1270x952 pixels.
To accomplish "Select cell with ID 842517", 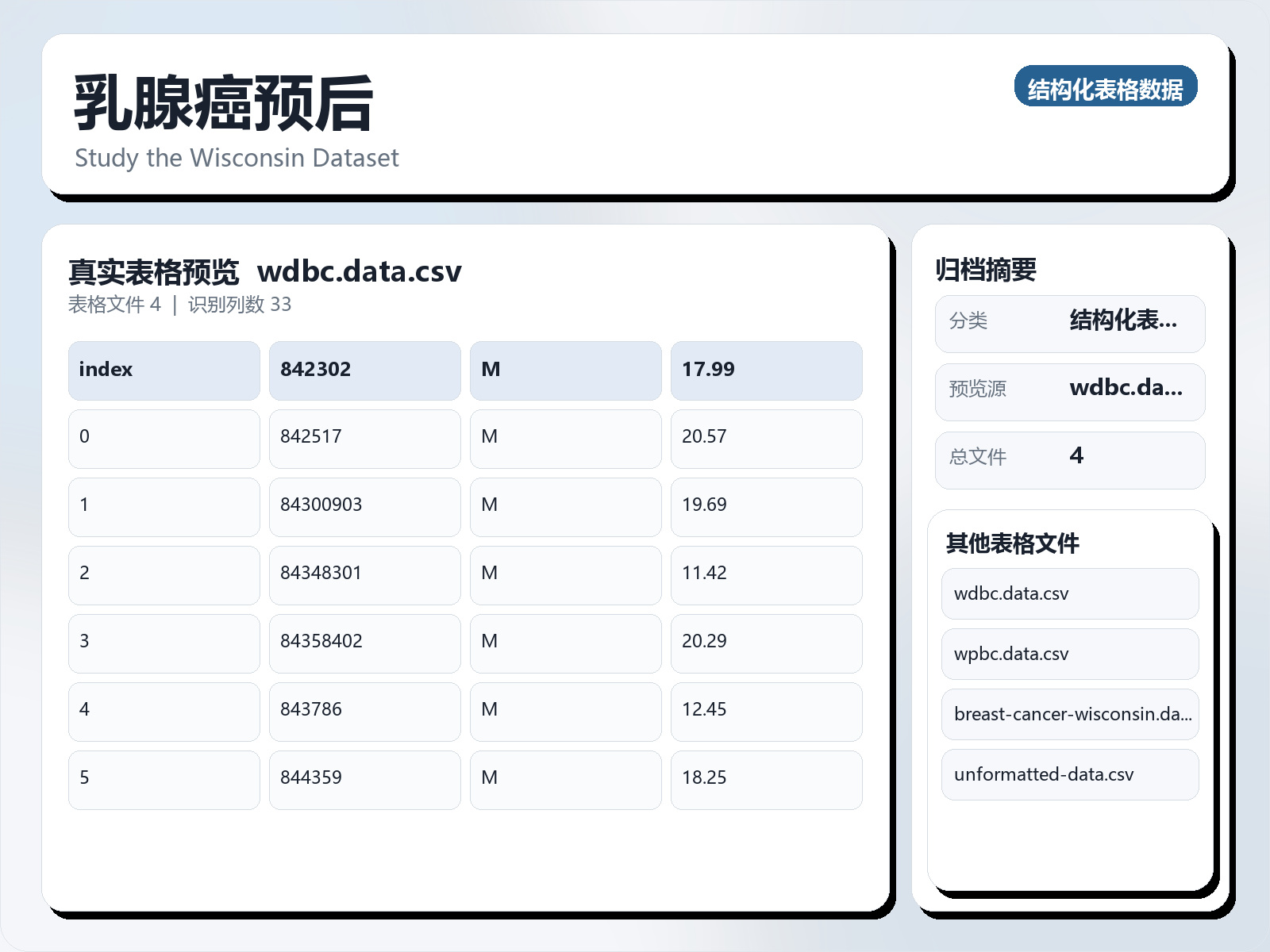I will pos(364,438).
